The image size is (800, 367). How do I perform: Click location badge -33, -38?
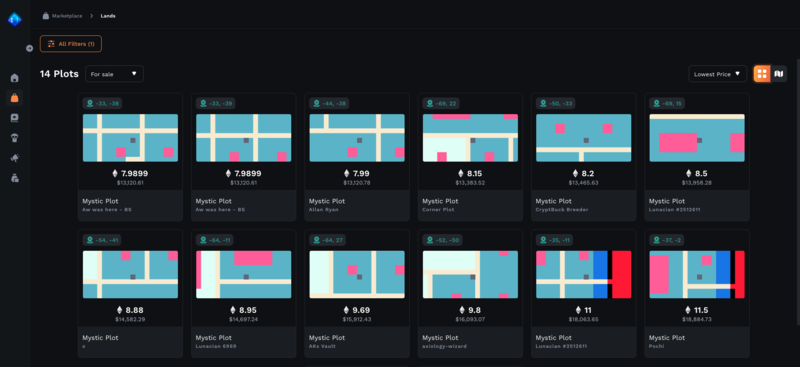pos(102,104)
